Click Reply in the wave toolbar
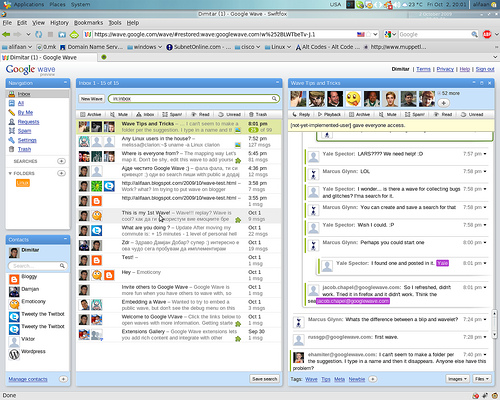This screenshot has height=400, width=500. [x=301, y=114]
